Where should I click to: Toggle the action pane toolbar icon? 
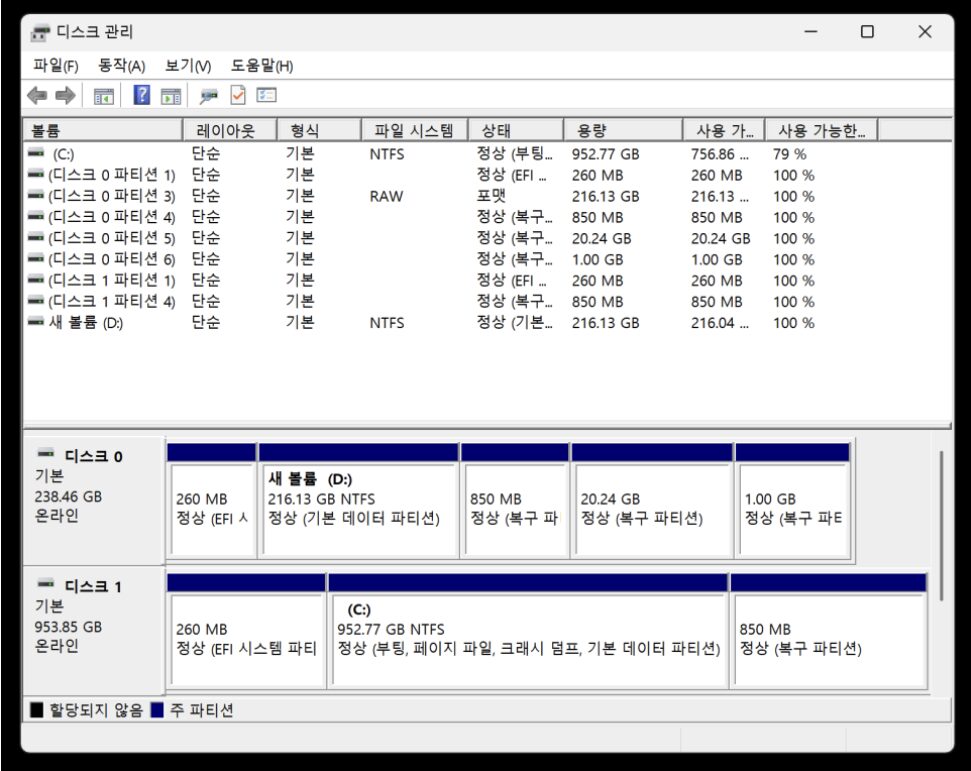coord(171,96)
